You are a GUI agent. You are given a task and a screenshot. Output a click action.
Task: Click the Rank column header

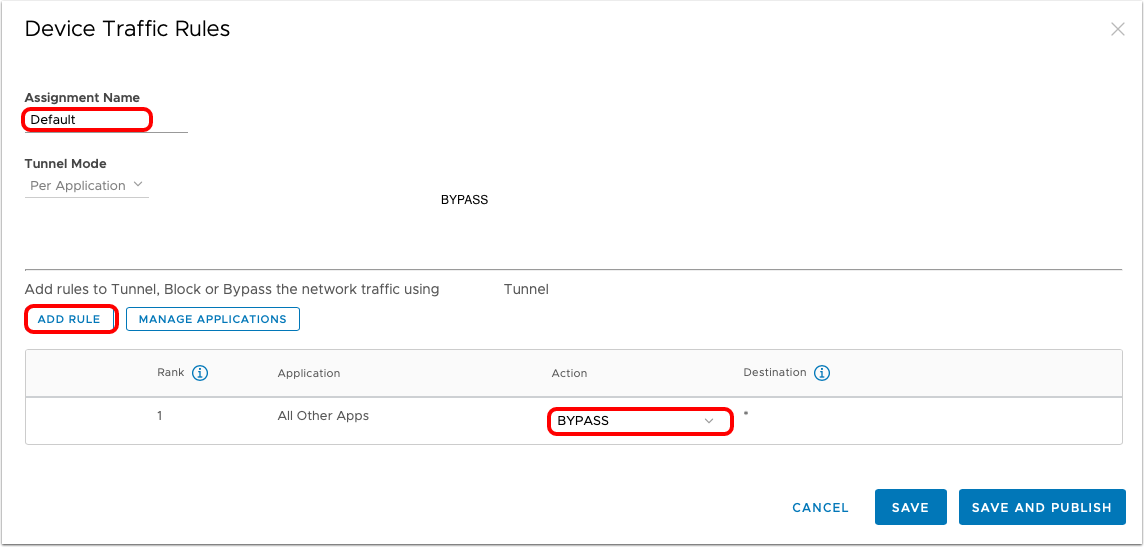tap(171, 372)
